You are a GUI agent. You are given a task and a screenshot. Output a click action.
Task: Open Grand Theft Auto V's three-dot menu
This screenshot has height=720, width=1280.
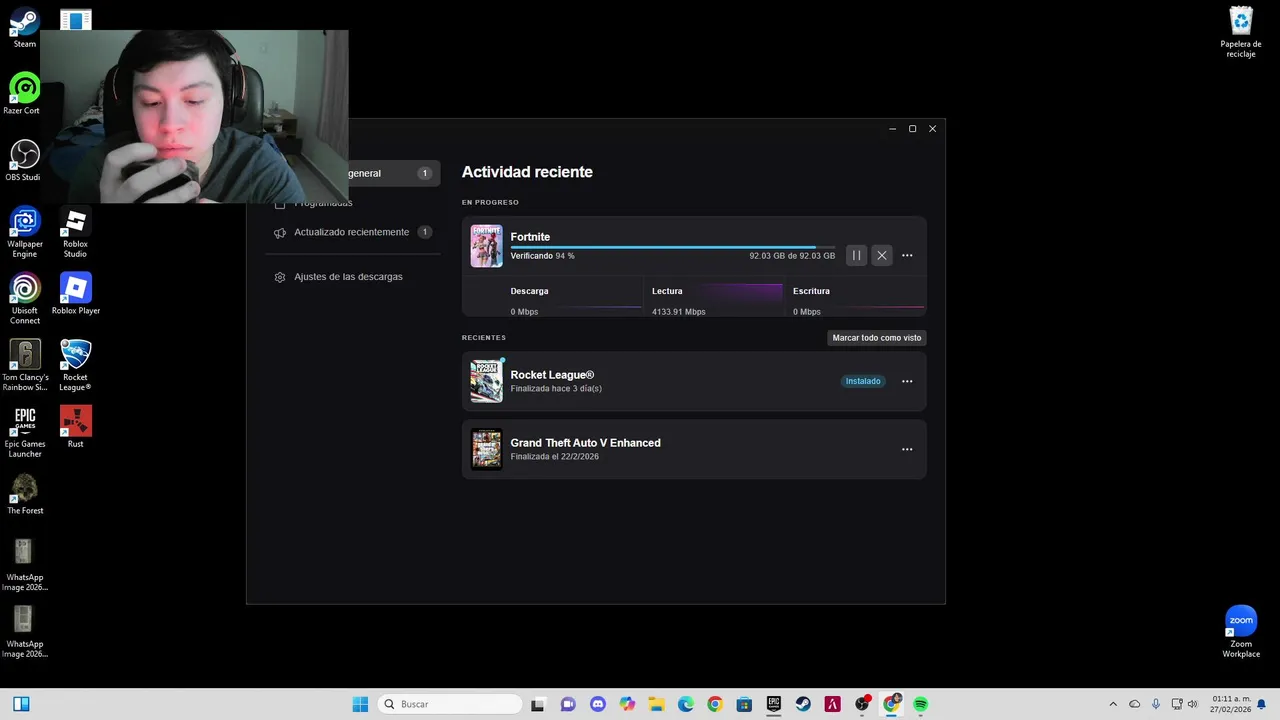(907, 449)
